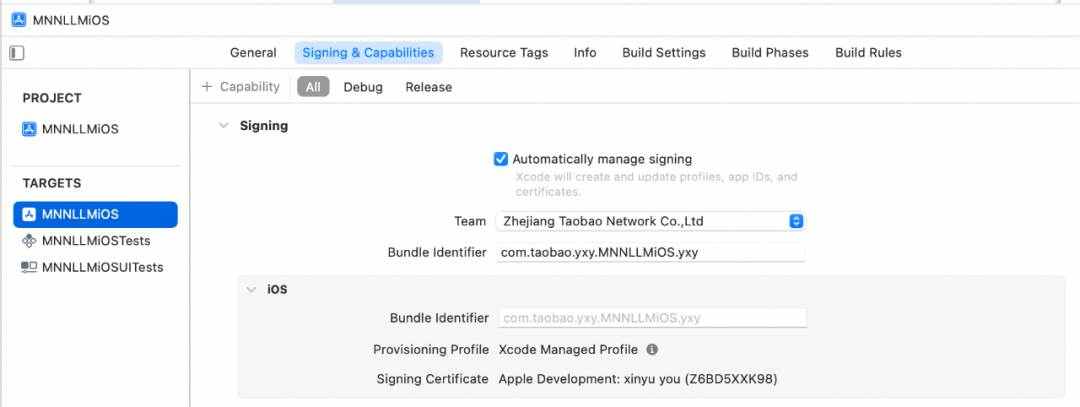
Task: Switch to the Build Phases tab
Action: coord(770,53)
